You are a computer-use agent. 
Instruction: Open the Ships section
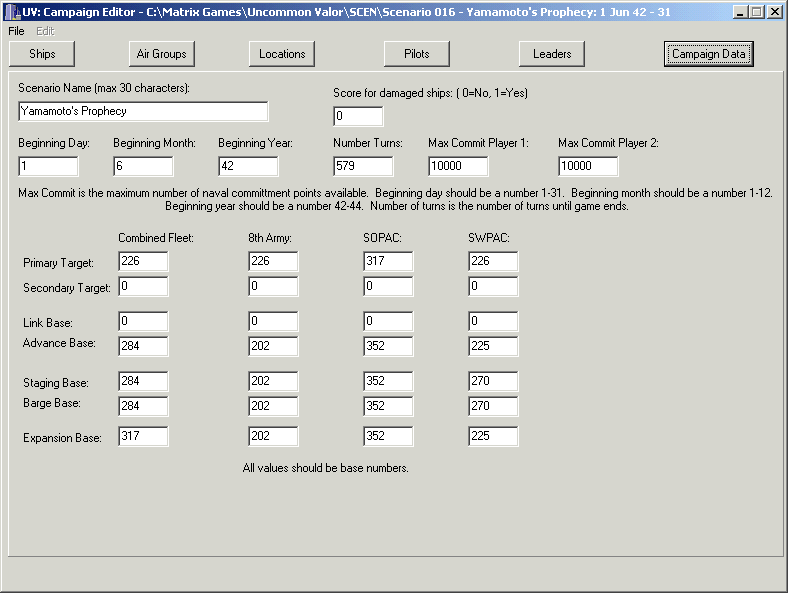point(42,54)
